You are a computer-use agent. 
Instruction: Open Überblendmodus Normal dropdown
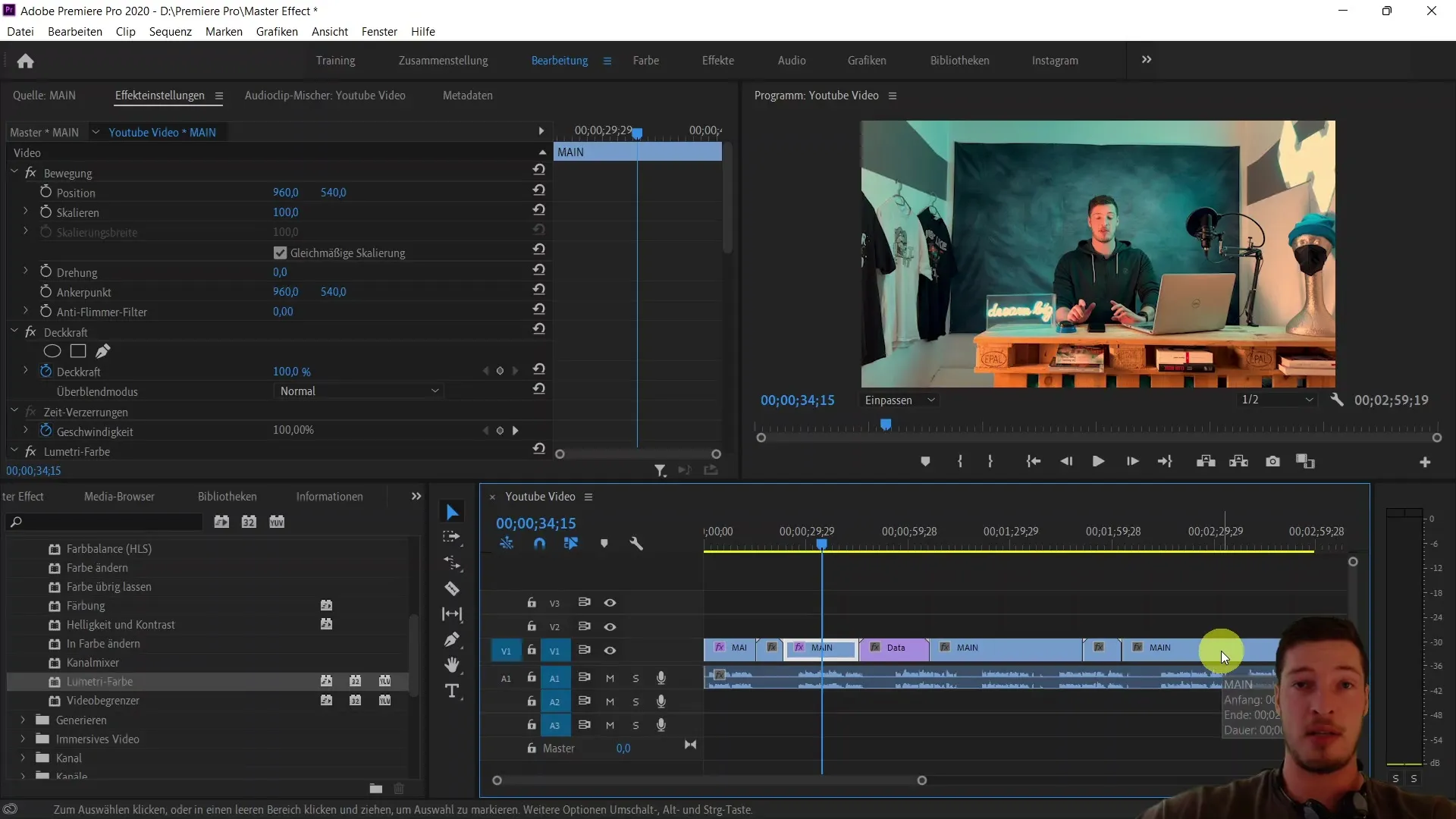tap(358, 391)
